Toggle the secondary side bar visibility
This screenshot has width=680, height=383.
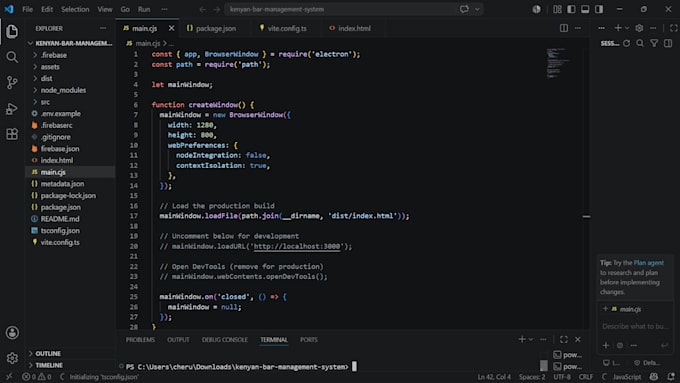coord(599,9)
